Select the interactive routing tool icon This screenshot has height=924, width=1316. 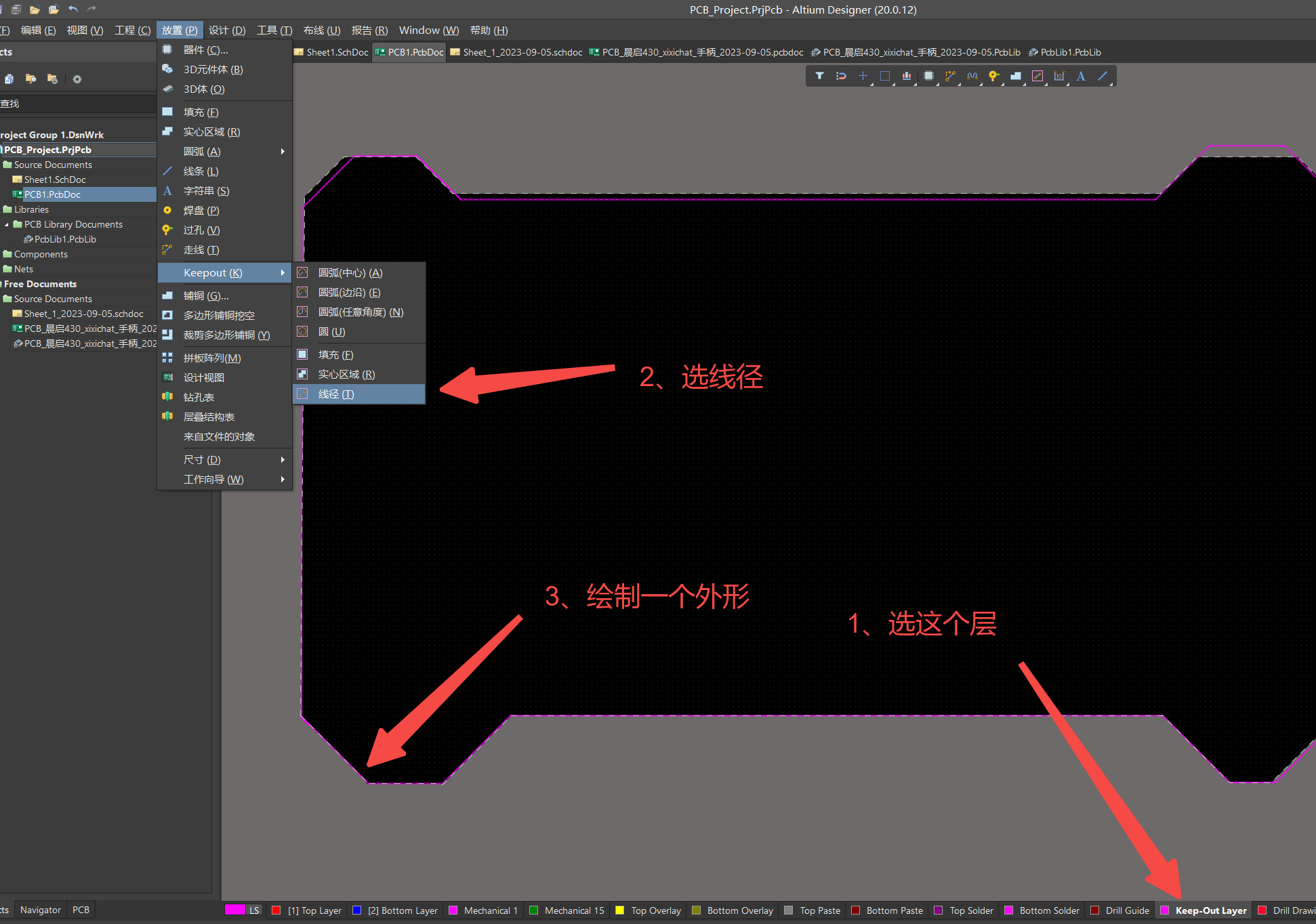point(950,76)
